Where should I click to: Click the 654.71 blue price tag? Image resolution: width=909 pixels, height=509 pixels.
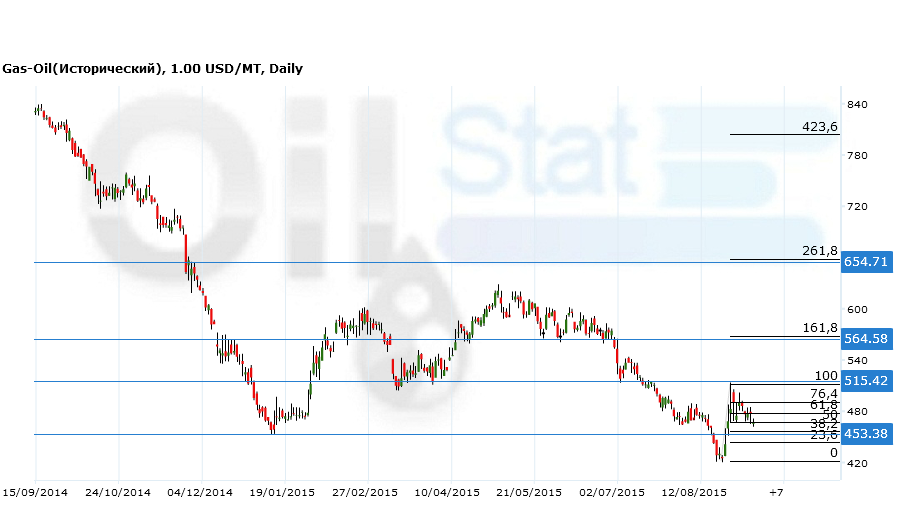point(866,262)
